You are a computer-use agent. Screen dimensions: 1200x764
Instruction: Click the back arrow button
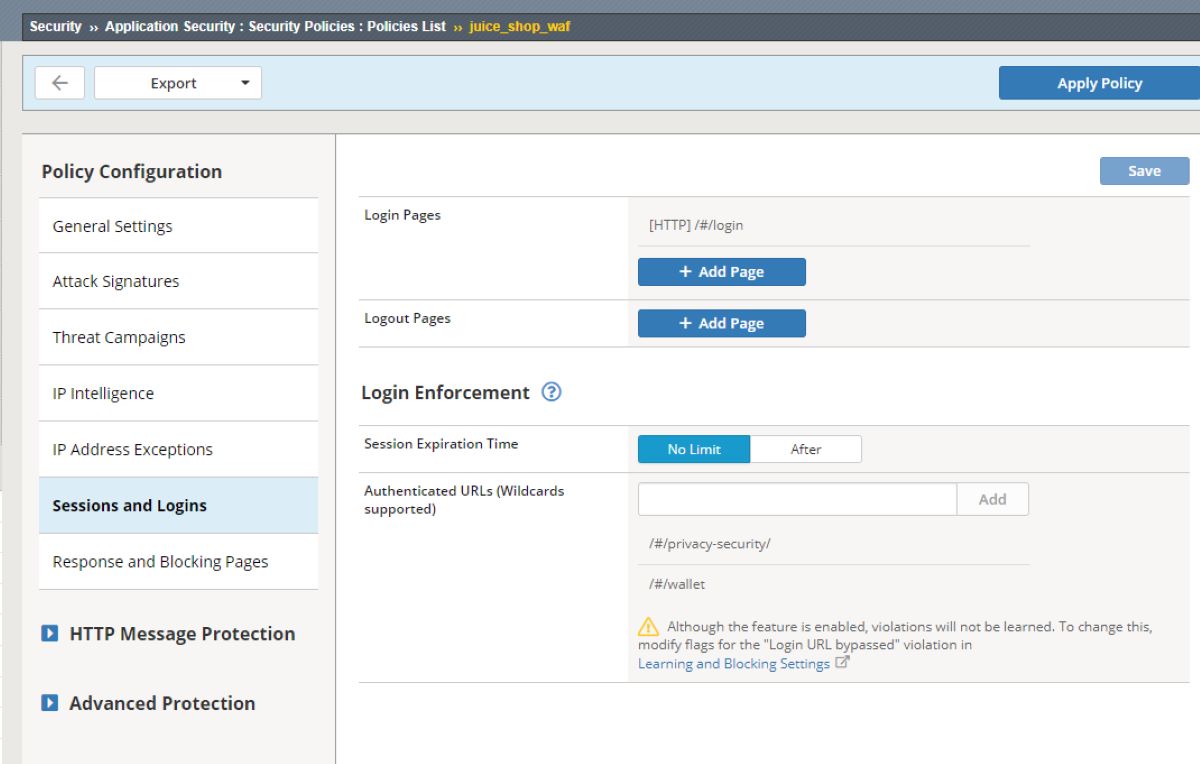tap(60, 83)
